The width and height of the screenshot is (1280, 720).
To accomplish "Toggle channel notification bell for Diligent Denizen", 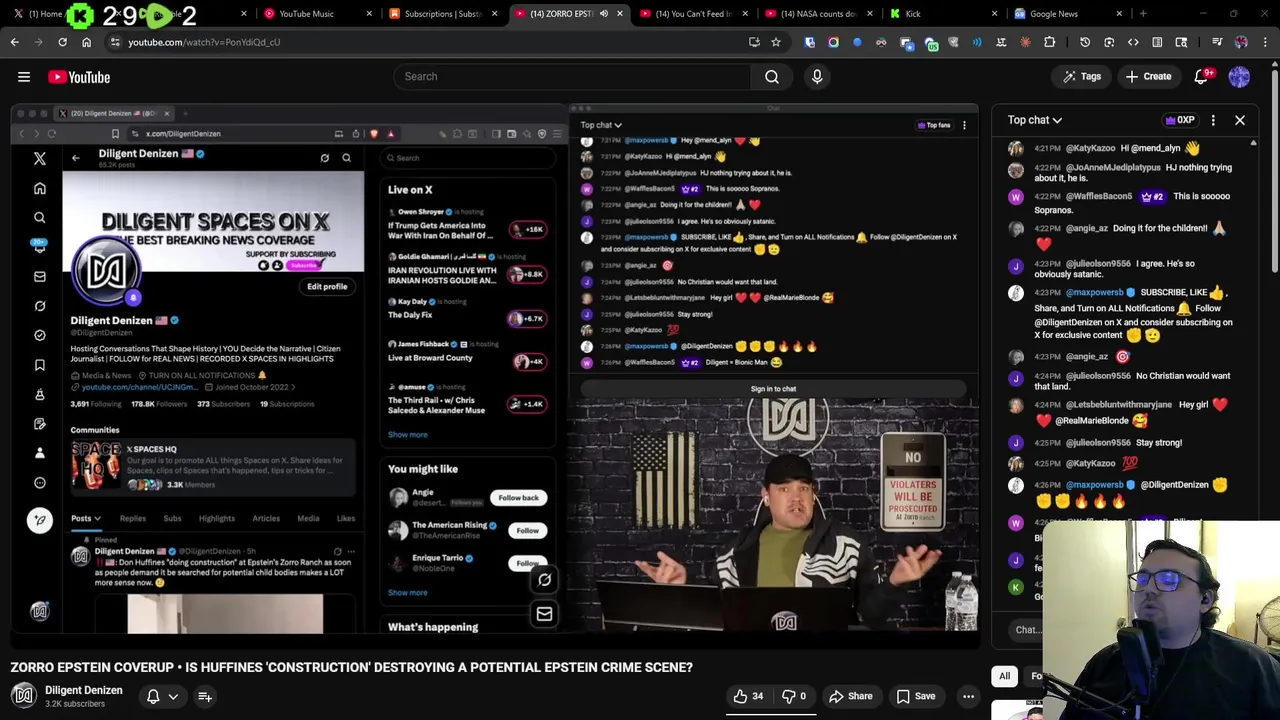I will point(153,696).
